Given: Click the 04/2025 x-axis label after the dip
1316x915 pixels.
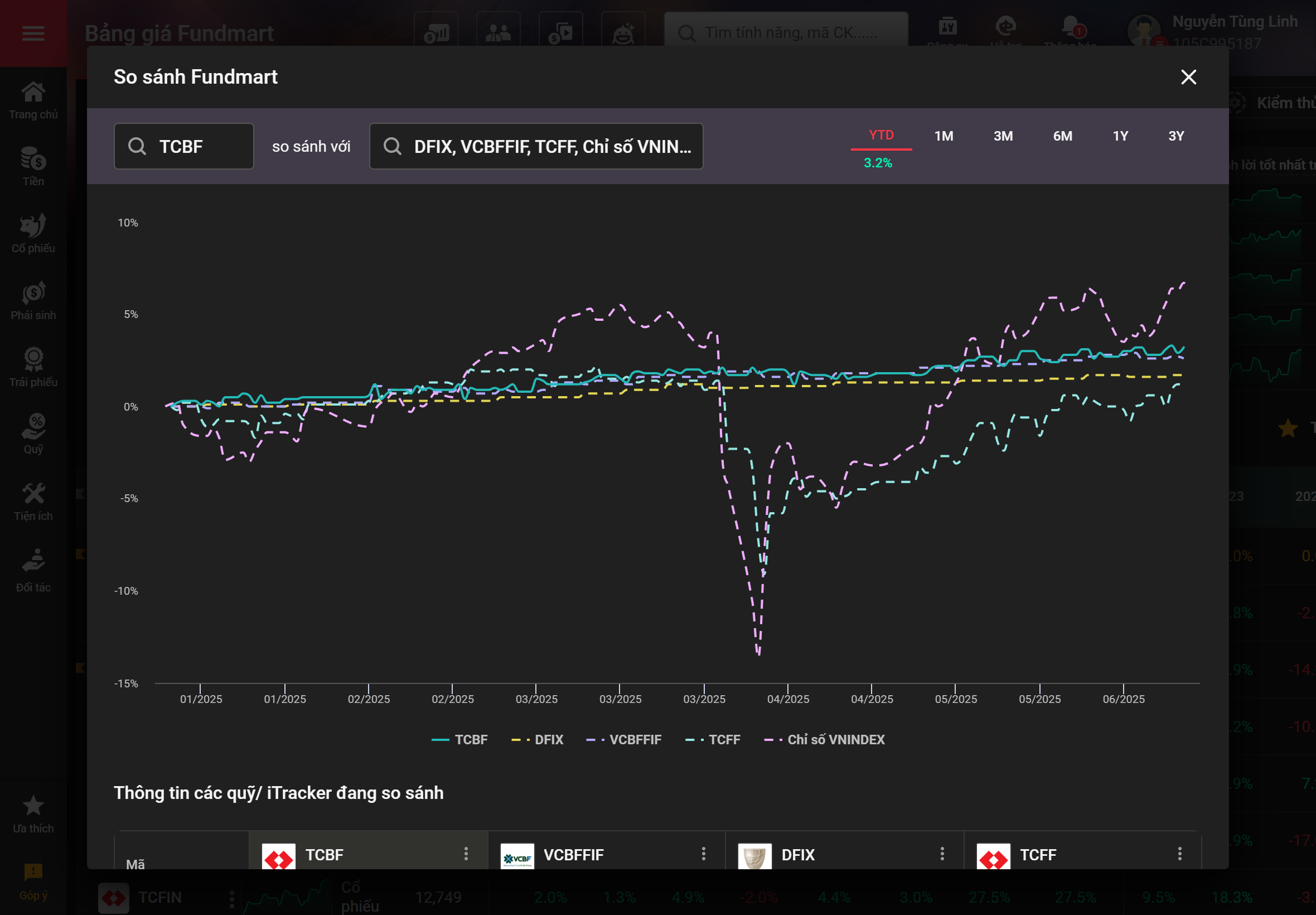Looking at the screenshot, I should [x=788, y=699].
